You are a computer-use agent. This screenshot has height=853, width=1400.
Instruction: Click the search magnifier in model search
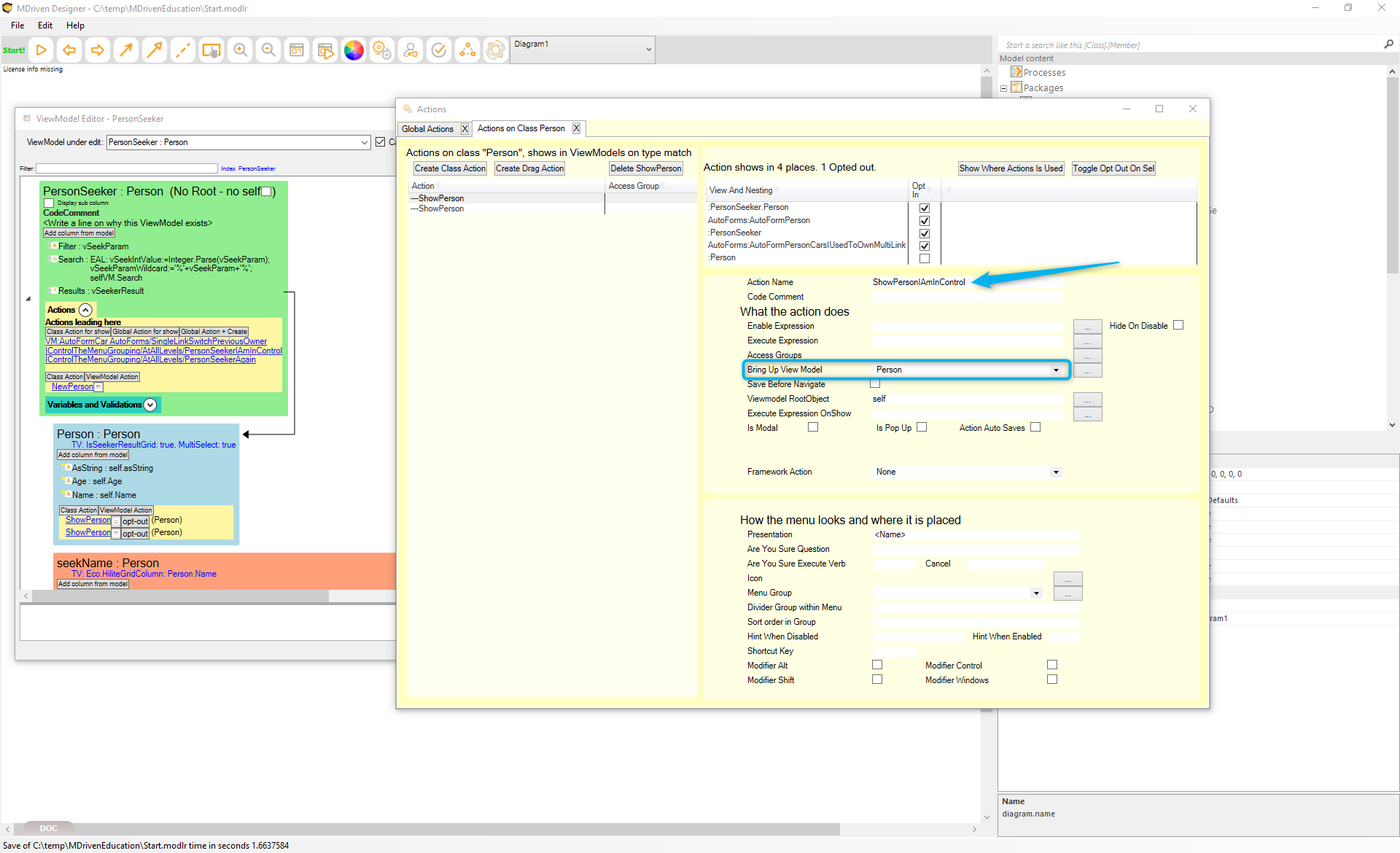pyautogui.click(x=1388, y=44)
